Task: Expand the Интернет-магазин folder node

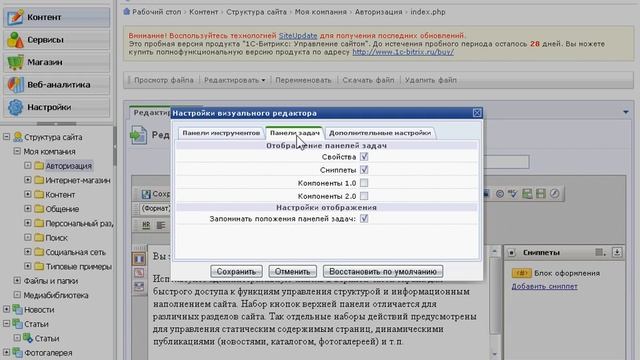Action: (x=28, y=180)
